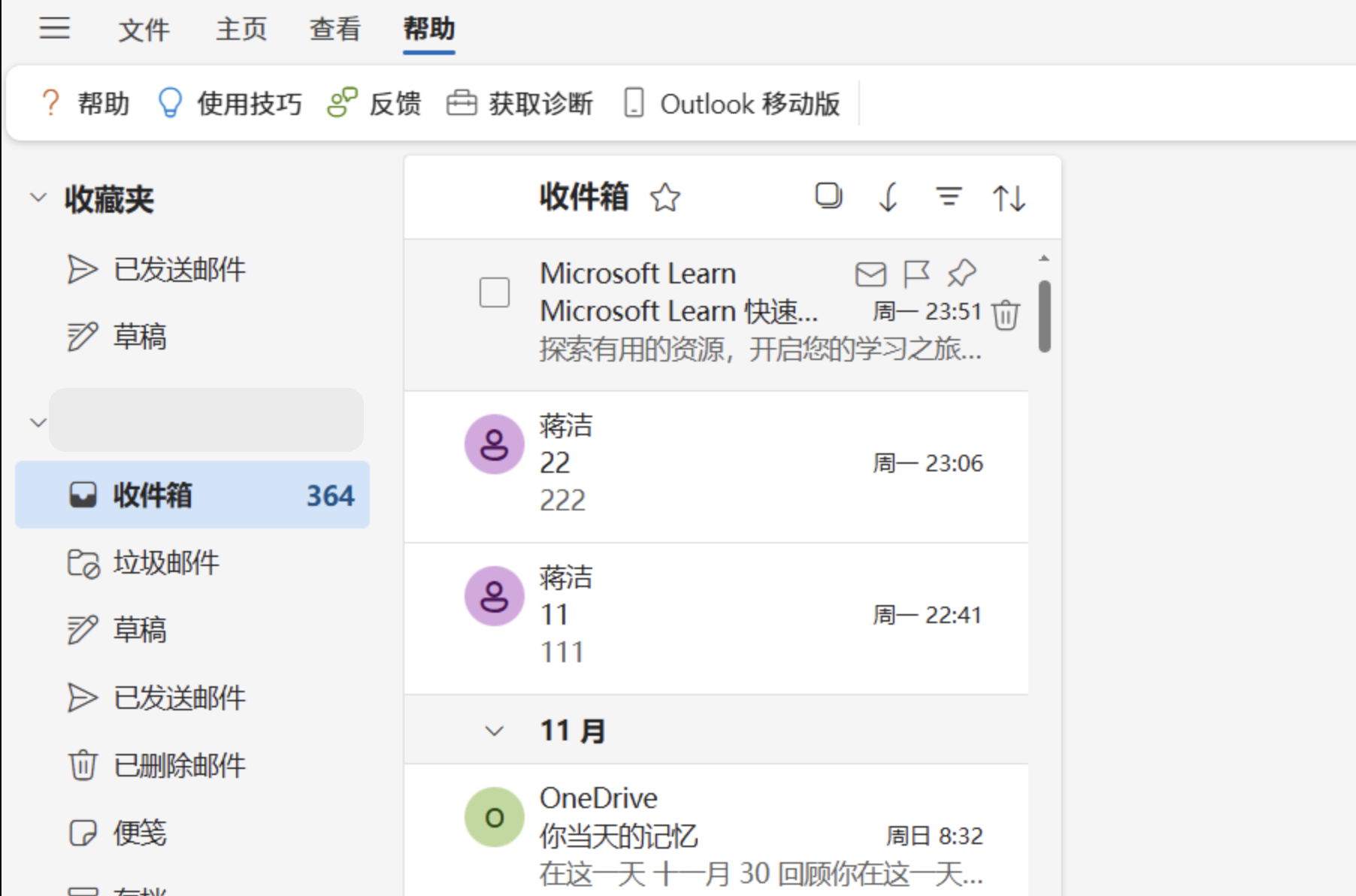
Task: Open the message filter icon
Action: [949, 197]
